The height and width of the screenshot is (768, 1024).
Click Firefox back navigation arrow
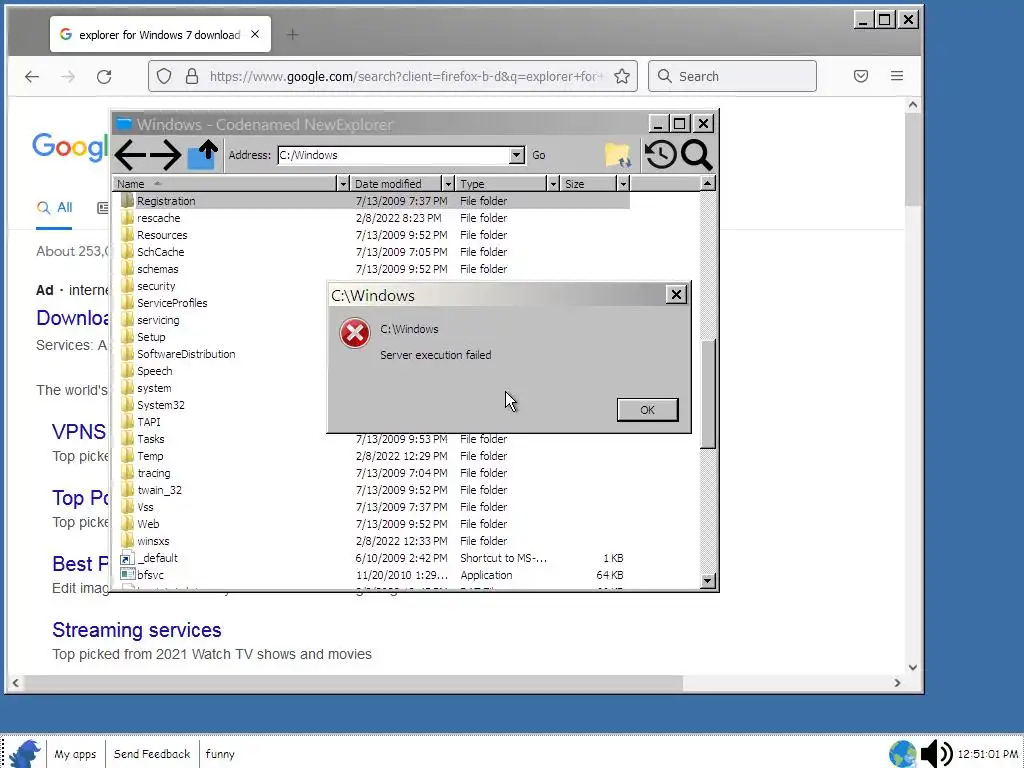tap(32, 76)
